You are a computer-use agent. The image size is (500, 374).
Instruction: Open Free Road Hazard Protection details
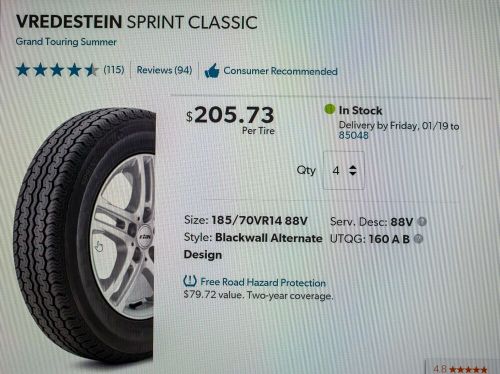pyautogui.click(x=263, y=282)
